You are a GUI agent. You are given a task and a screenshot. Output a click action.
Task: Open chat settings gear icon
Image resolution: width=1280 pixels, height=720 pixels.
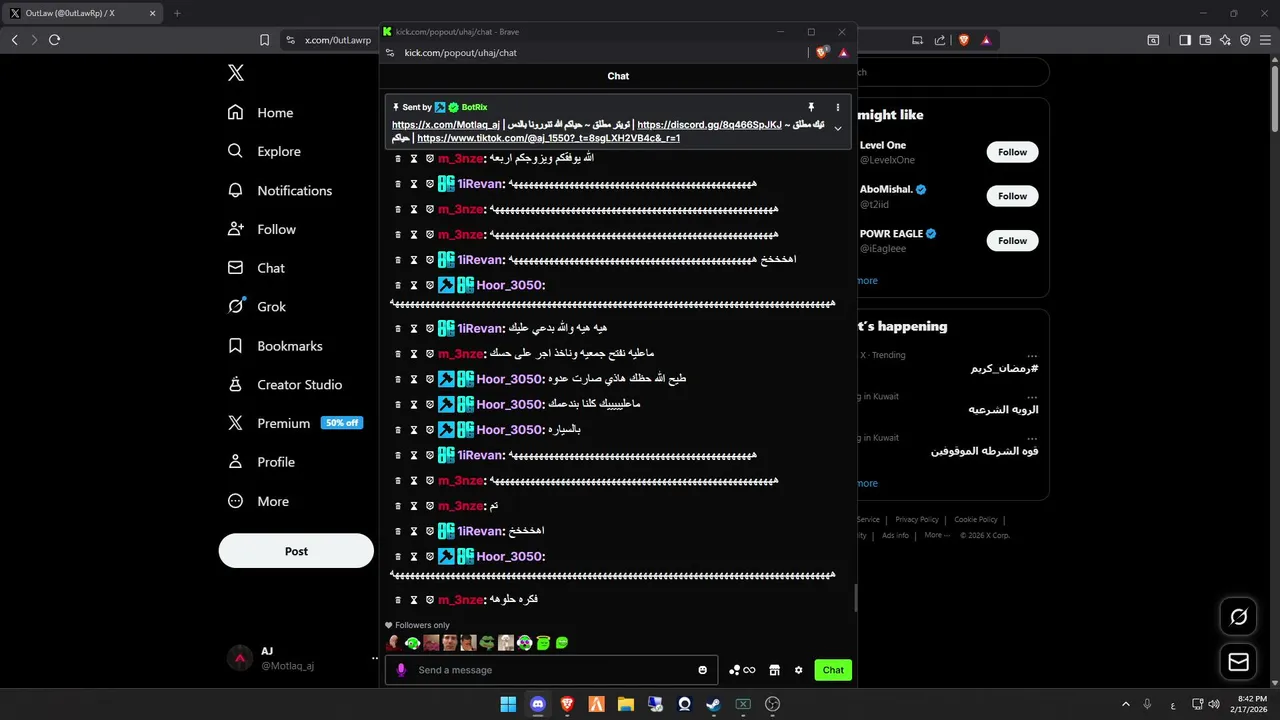(x=798, y=670)
